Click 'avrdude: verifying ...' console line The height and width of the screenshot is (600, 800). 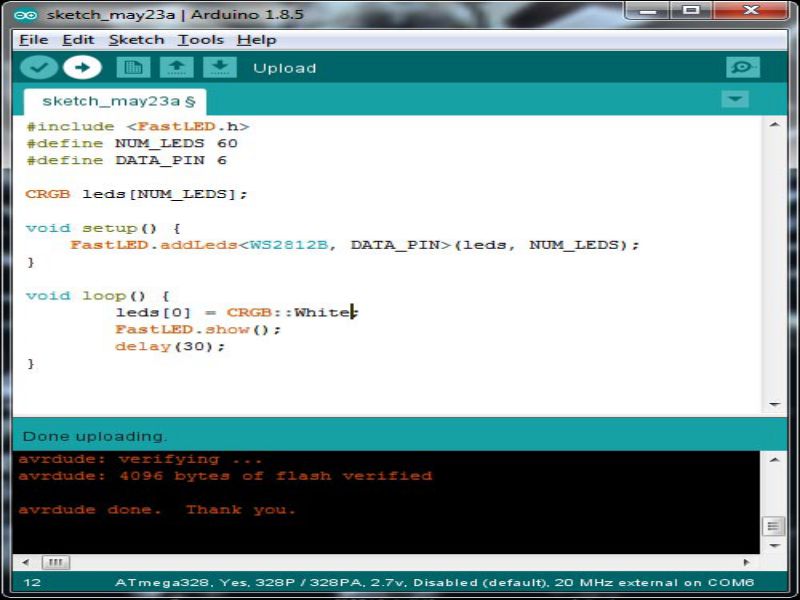click(140, 459)
